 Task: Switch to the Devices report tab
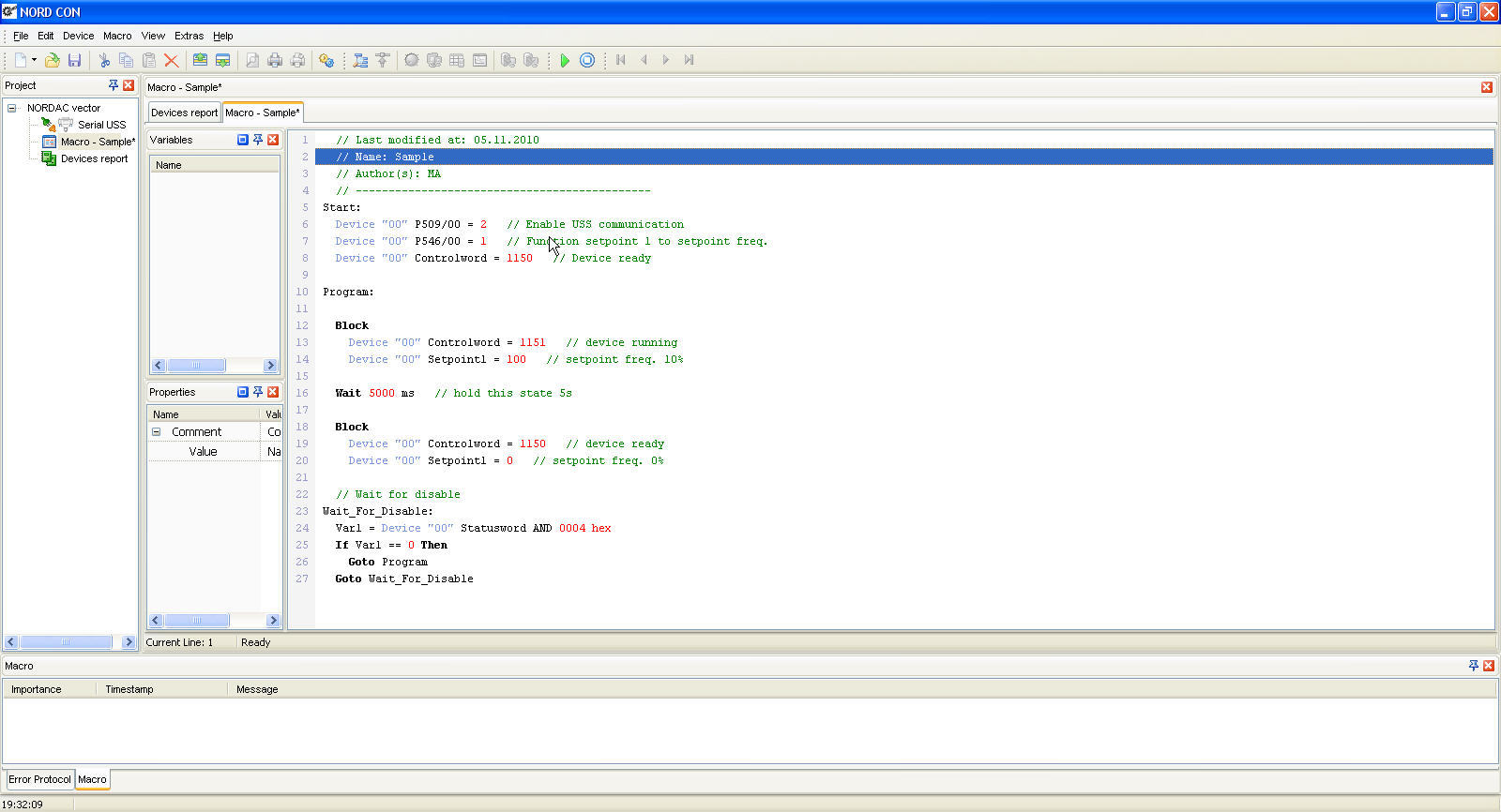pyautogui.click(x=184, y=113)
